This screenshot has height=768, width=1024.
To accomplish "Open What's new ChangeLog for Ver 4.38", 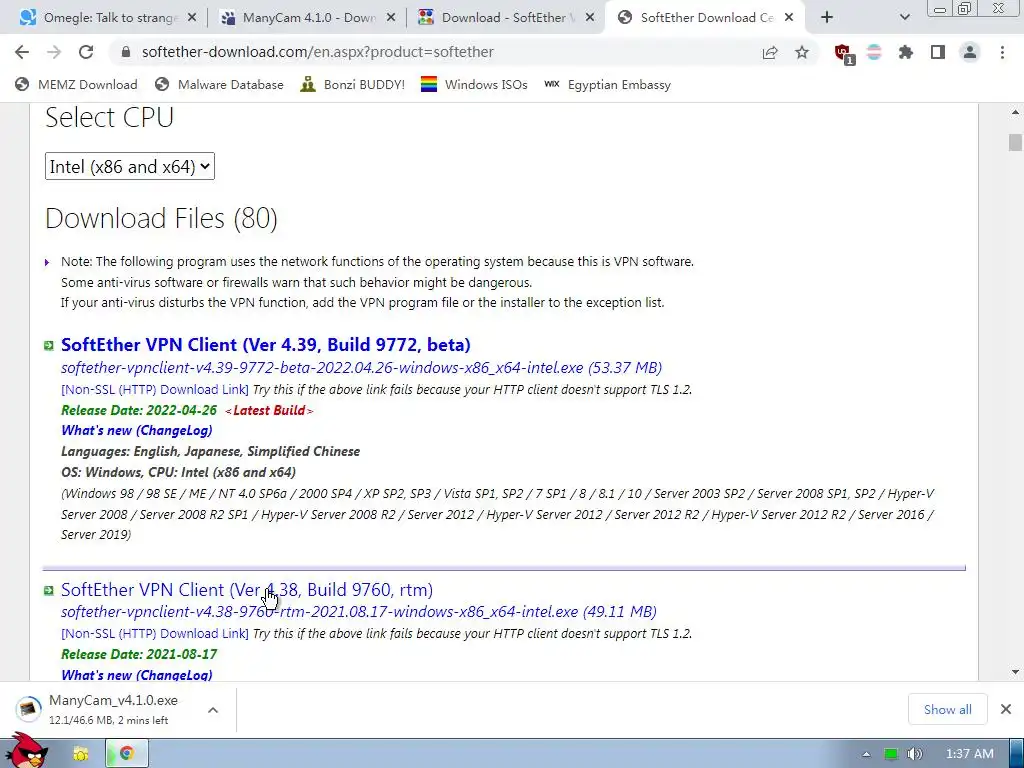I will point(136,675).
